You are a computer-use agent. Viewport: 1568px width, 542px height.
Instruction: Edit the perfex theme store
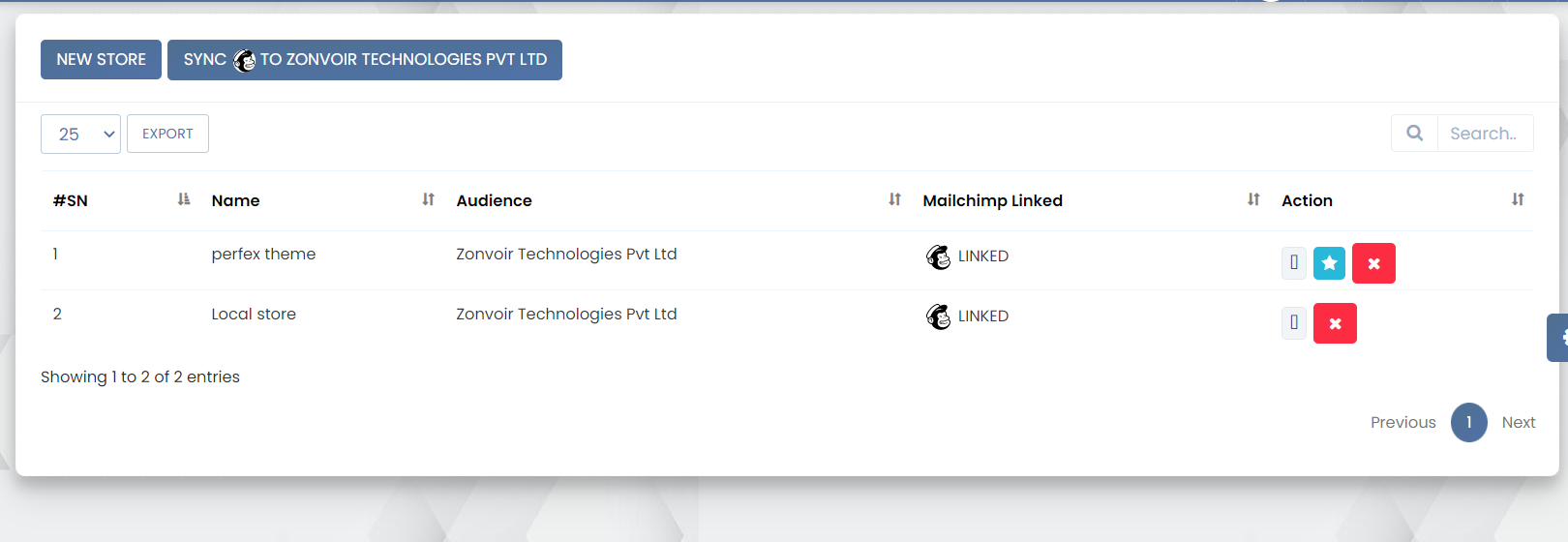click(1294, 263)
